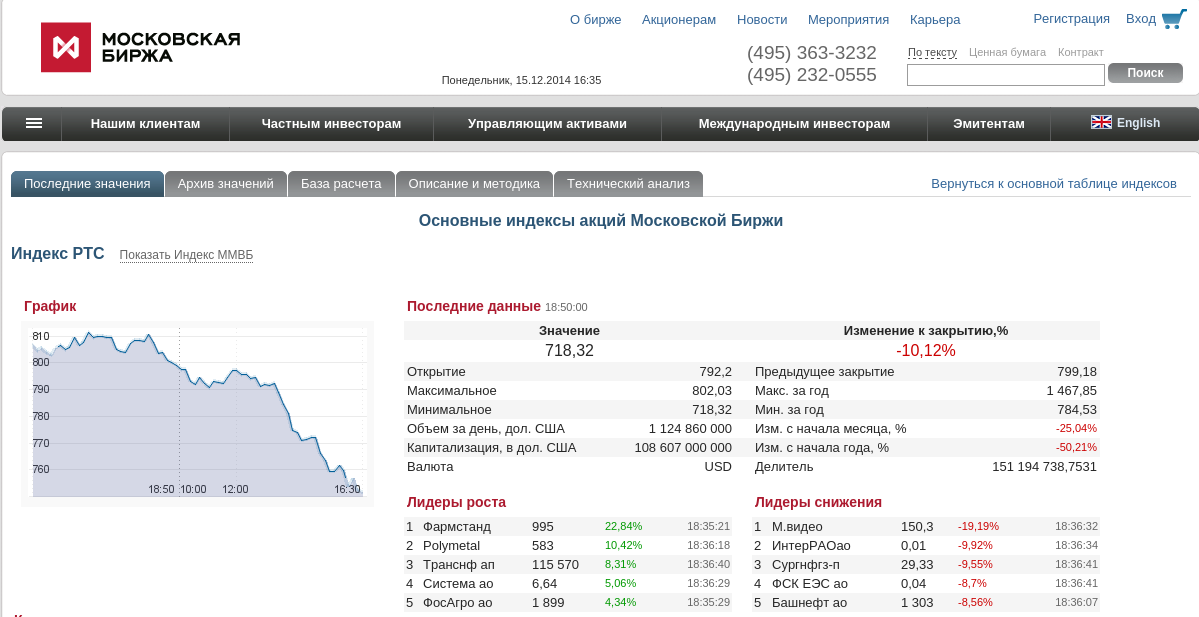
Task: Click ФСК ЕЭС ао in decline leaders
Action: pyautogui.click(x=809, y=584)
